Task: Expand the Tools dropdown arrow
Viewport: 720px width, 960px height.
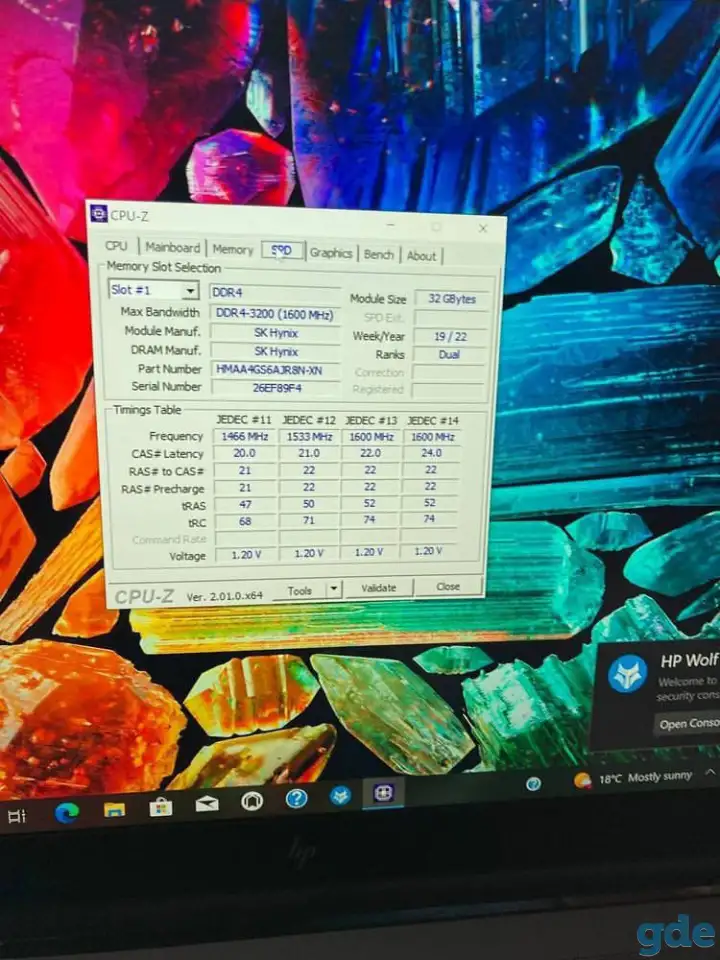Action: point(334,589)
